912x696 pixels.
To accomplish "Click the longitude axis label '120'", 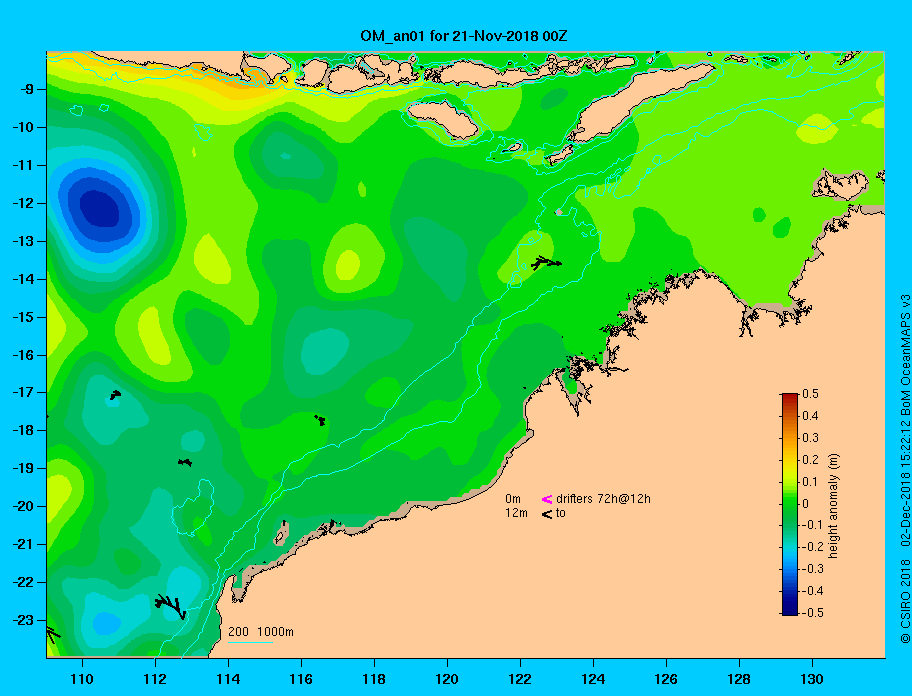I will 447,679.
